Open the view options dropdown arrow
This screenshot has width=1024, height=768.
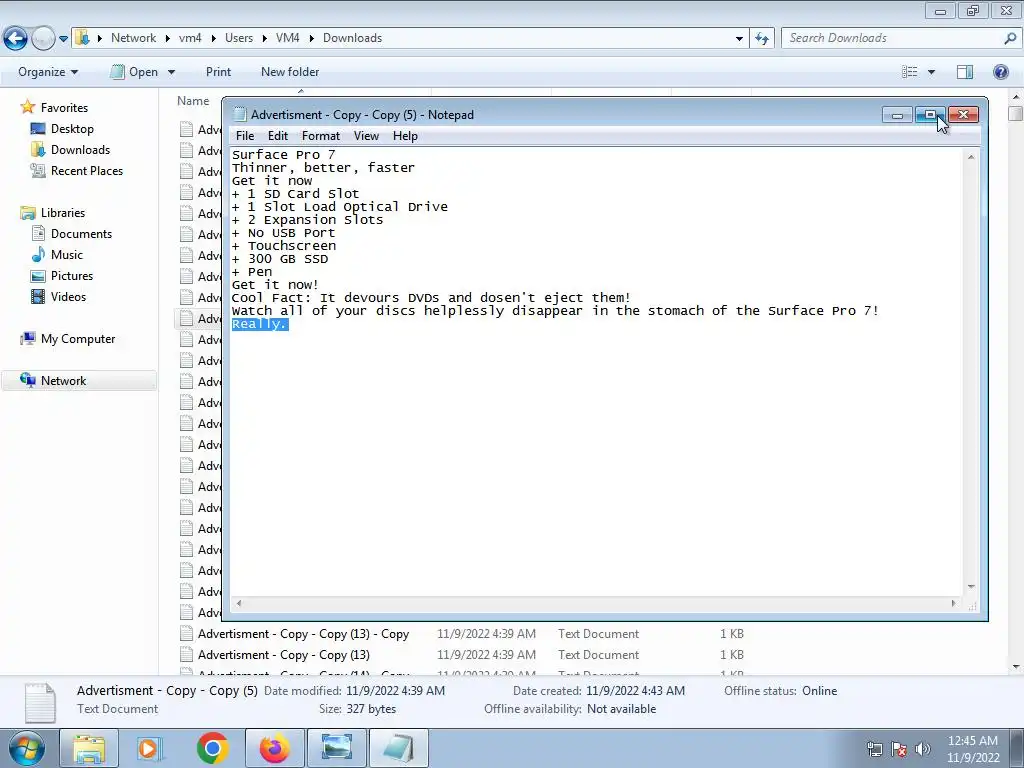[x=931, y=72]
